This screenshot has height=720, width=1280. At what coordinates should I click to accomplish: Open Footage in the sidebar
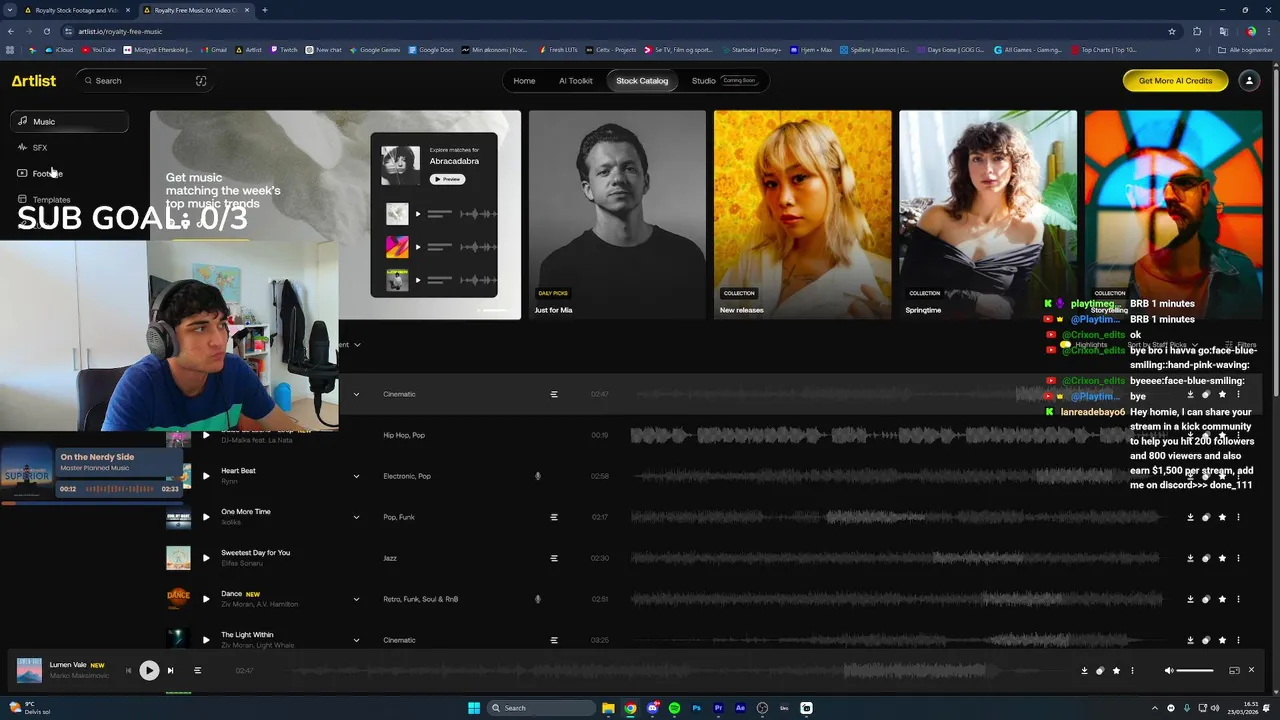[40, 174]
